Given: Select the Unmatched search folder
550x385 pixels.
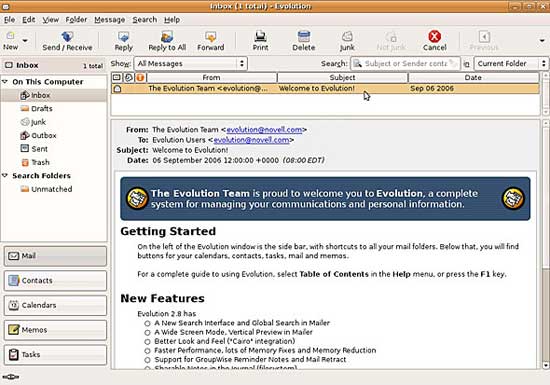Looking at the screenshot, I should 46,189.
